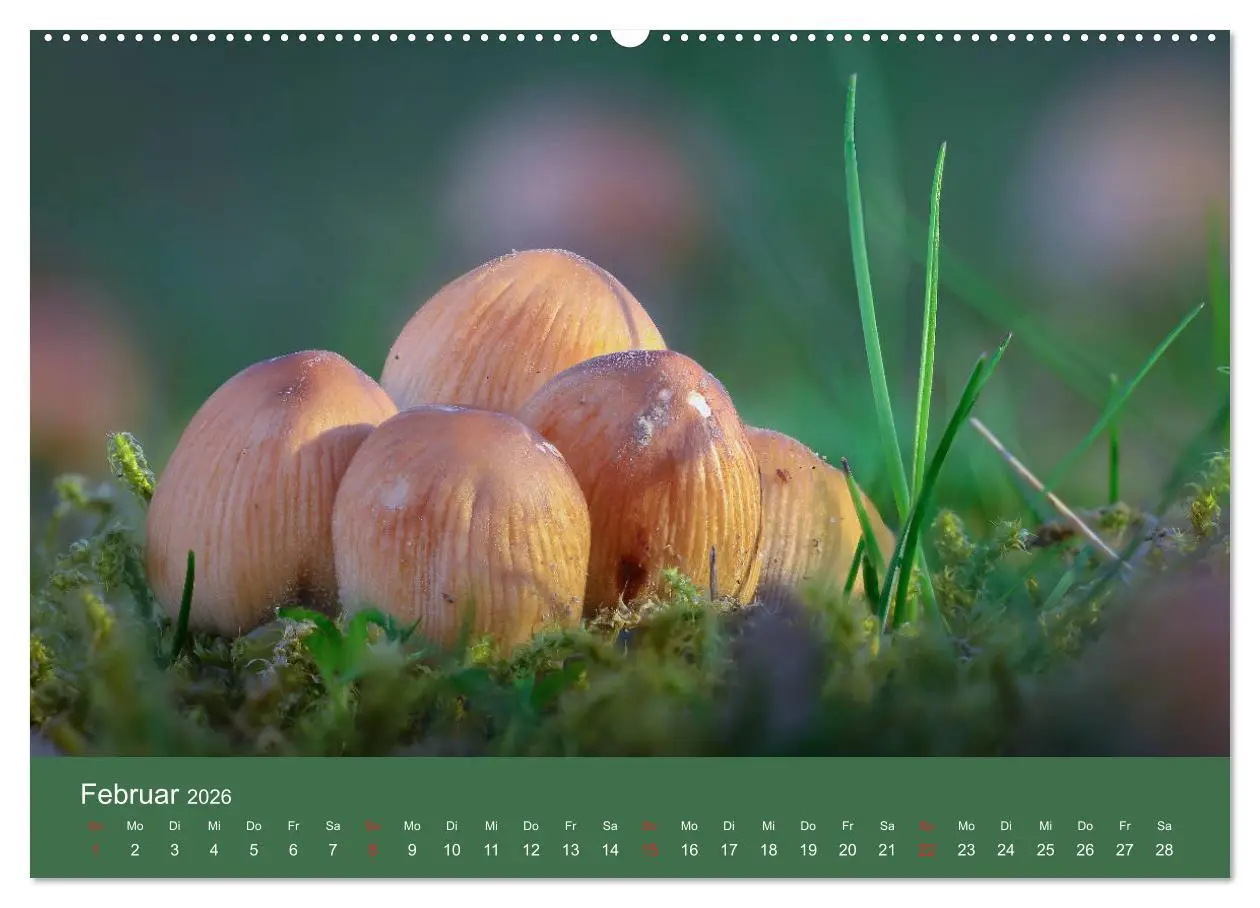Select the date 17 in the calendar row
The height and width of the screenshot is (908, 1260).
pos(729,850)
